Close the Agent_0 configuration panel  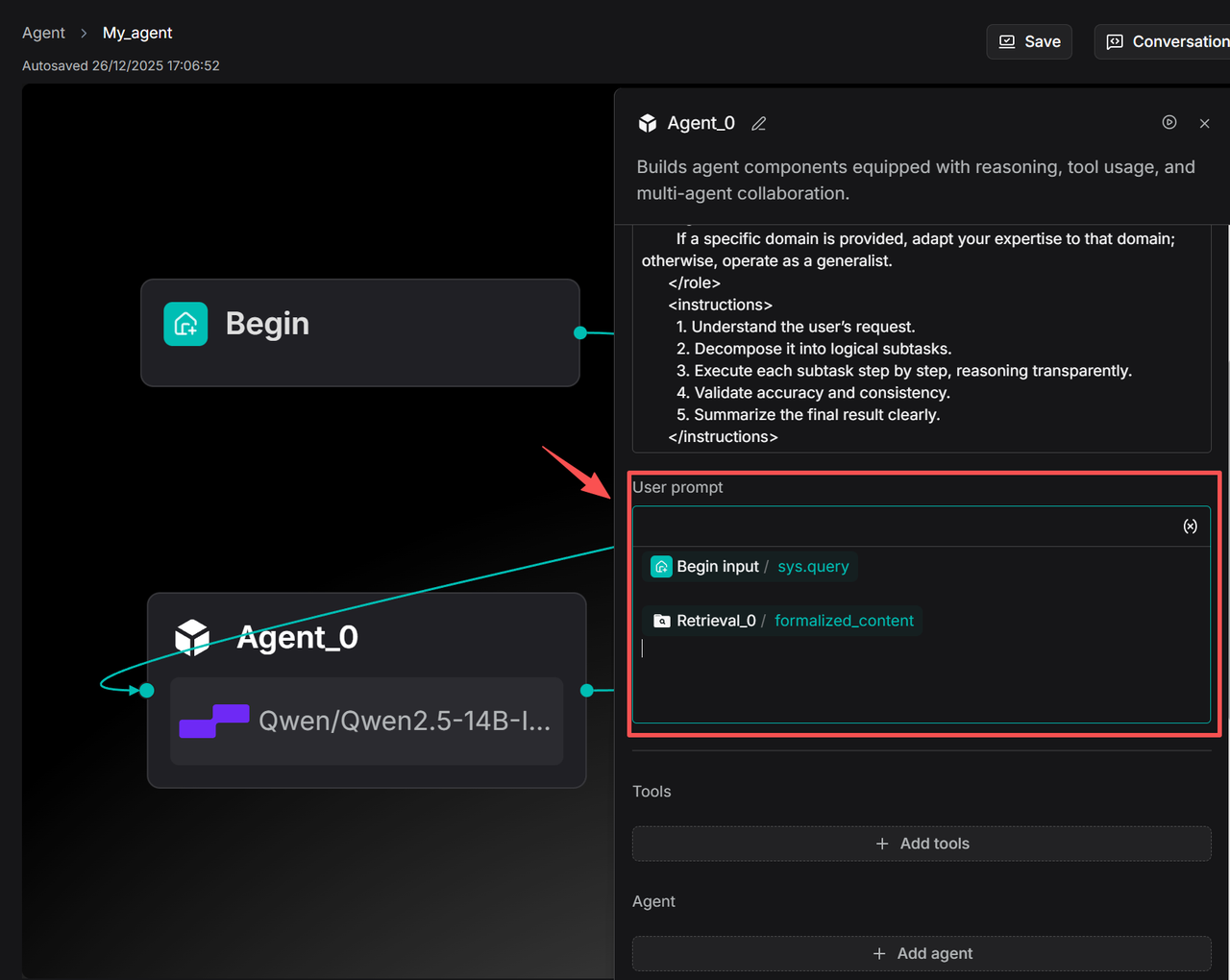click(1204, 123)
